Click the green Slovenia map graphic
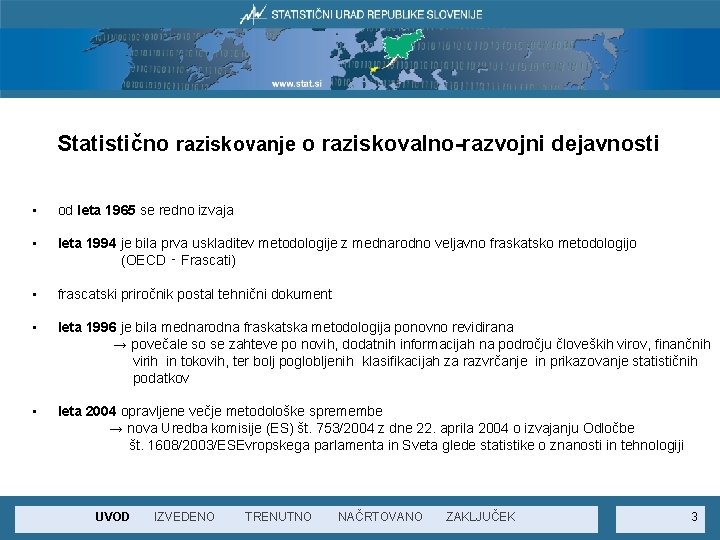This screenshot has width=720, height=540. 403,45
